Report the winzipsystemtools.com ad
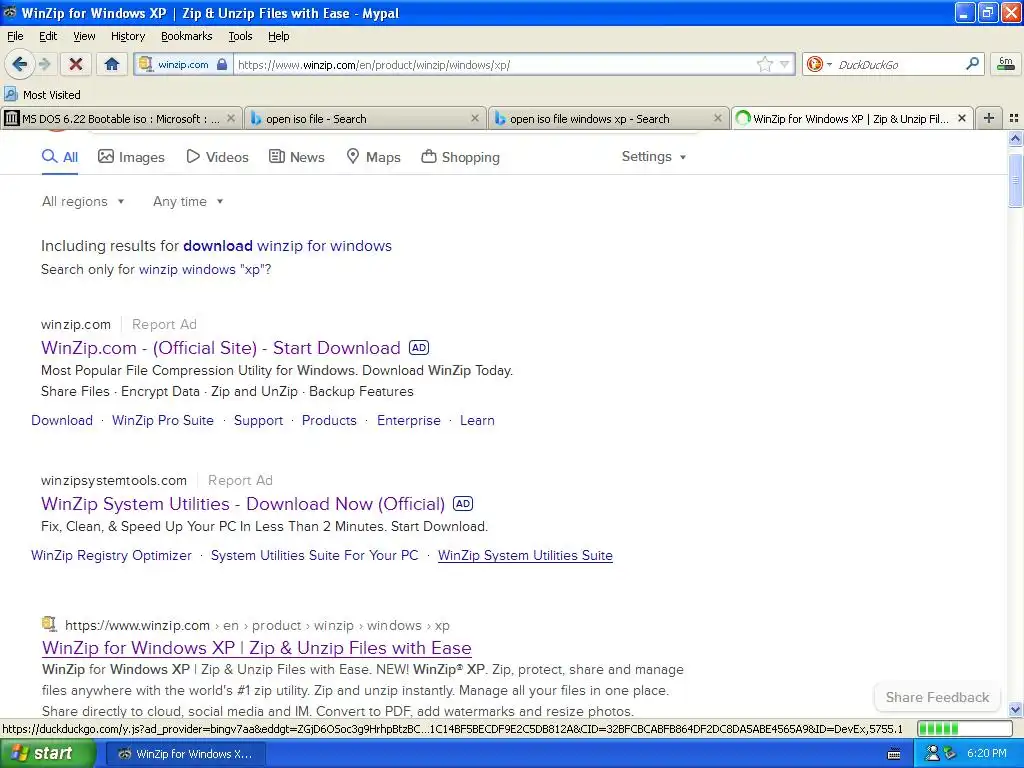The image size is (1024, 768). click(240, 480)
